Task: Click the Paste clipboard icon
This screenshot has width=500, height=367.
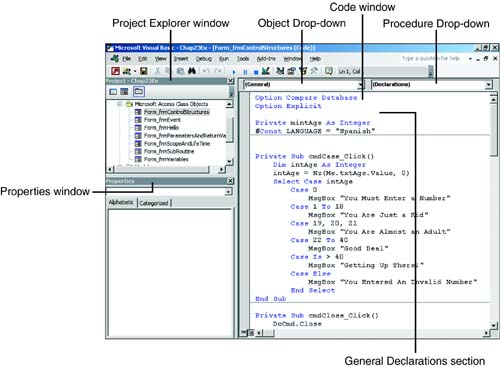Action: coord(180,71)
